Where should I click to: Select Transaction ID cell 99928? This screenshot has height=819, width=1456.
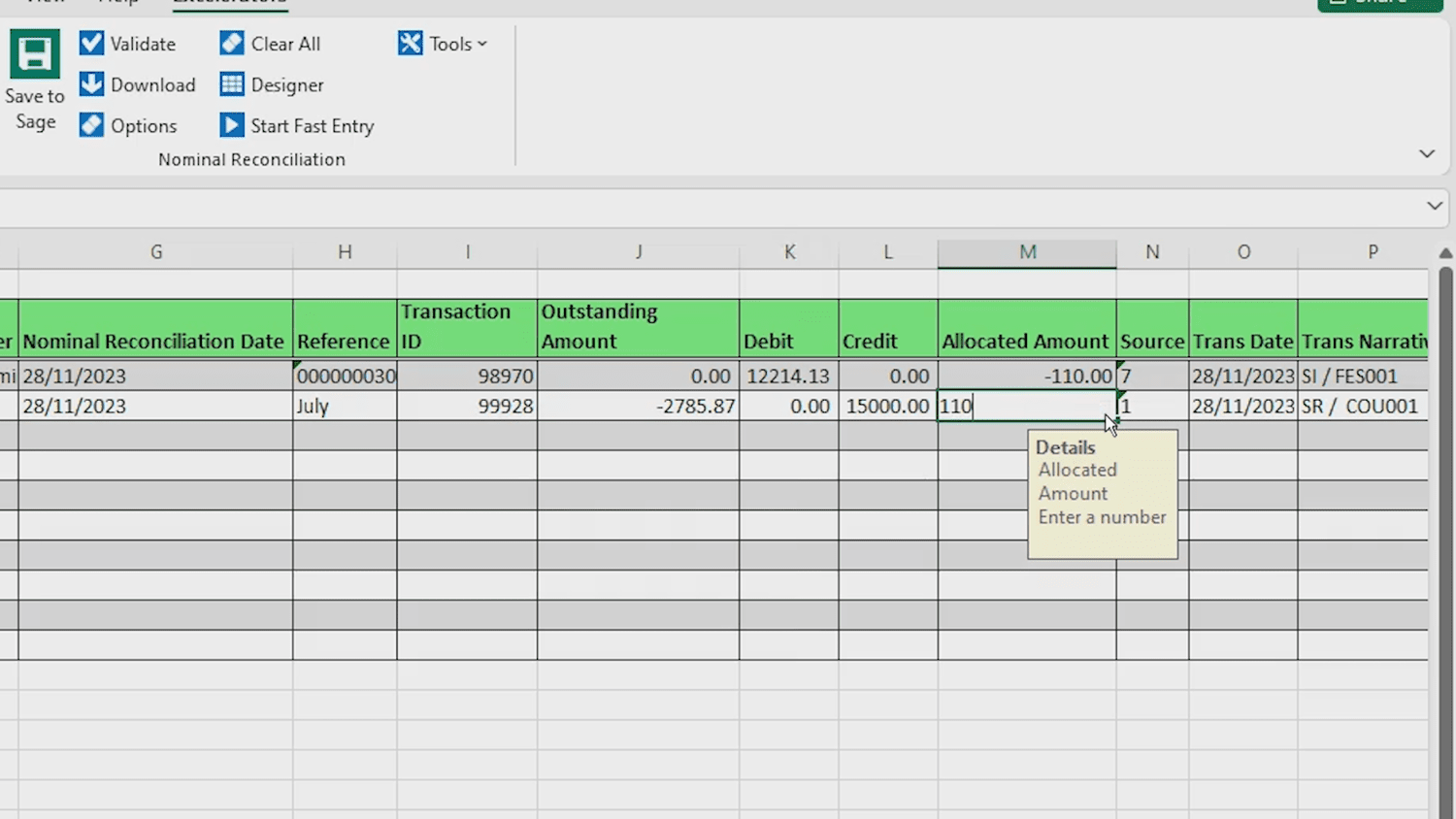[x=467, y=406]
